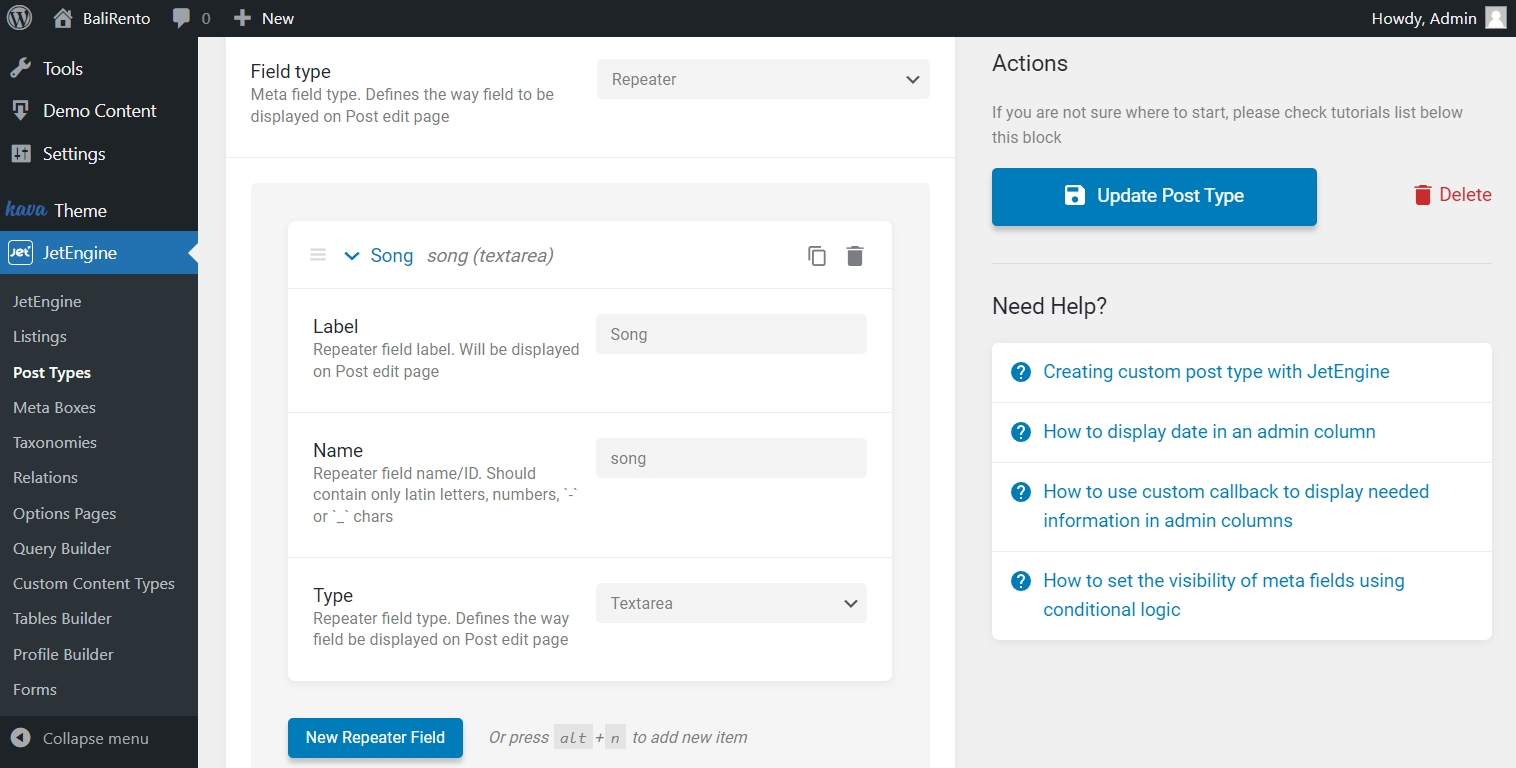The height and width of the screenshot is (768, 1516).
Task: Open the WordPress logo menu
Action: [x=20, y=18]
